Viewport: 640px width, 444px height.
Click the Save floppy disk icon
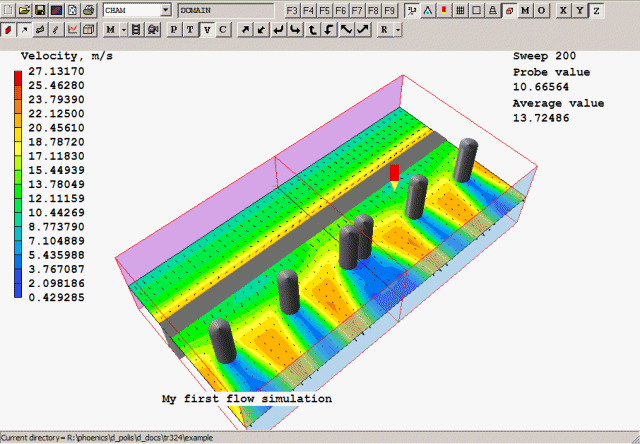pyautogui.click(x=40, y=10)
